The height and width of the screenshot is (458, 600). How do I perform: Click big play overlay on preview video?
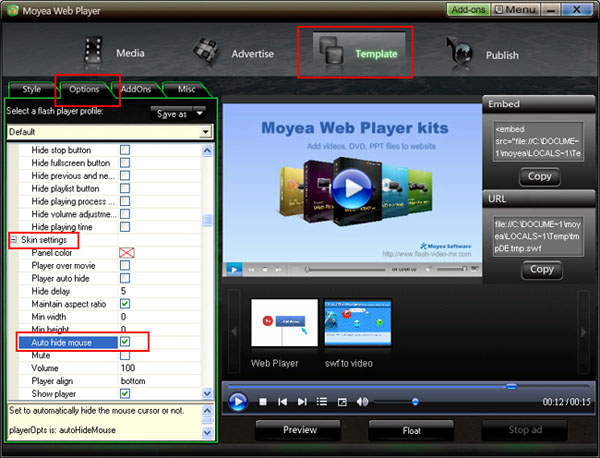pos(352,188)
